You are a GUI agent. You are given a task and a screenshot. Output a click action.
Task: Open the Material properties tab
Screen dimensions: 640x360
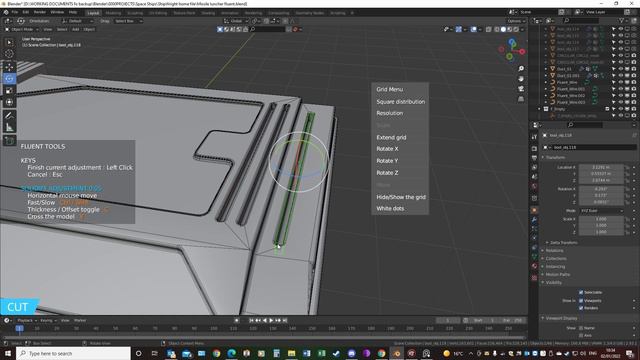point(534,266)
